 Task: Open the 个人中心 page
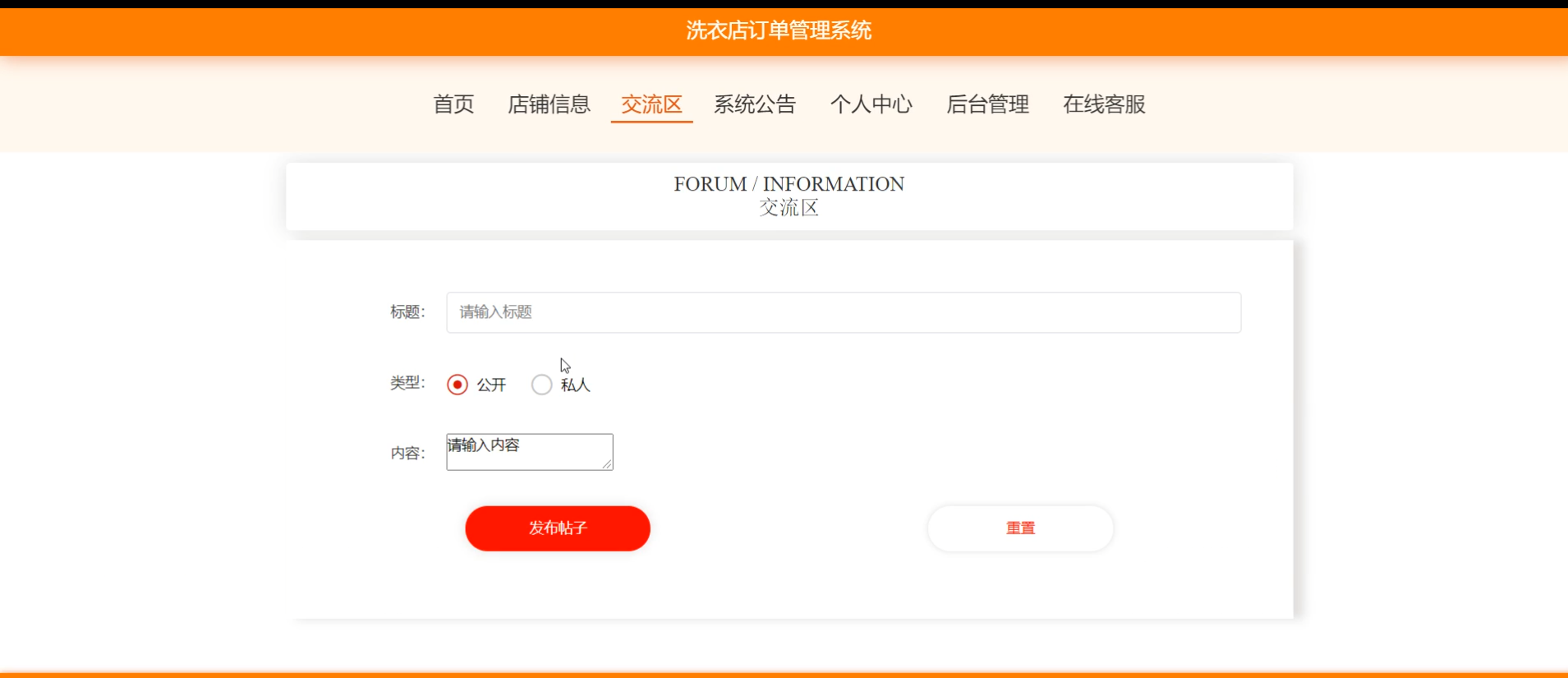tap(871, 104)
